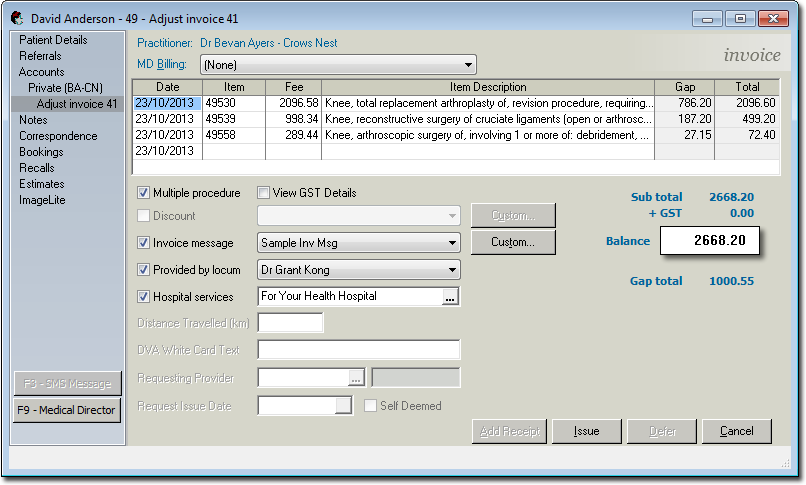The width and height of the screenshot is (806, 485).
Task: Select Patient Details in sidebar
Action: click(53, 40)
